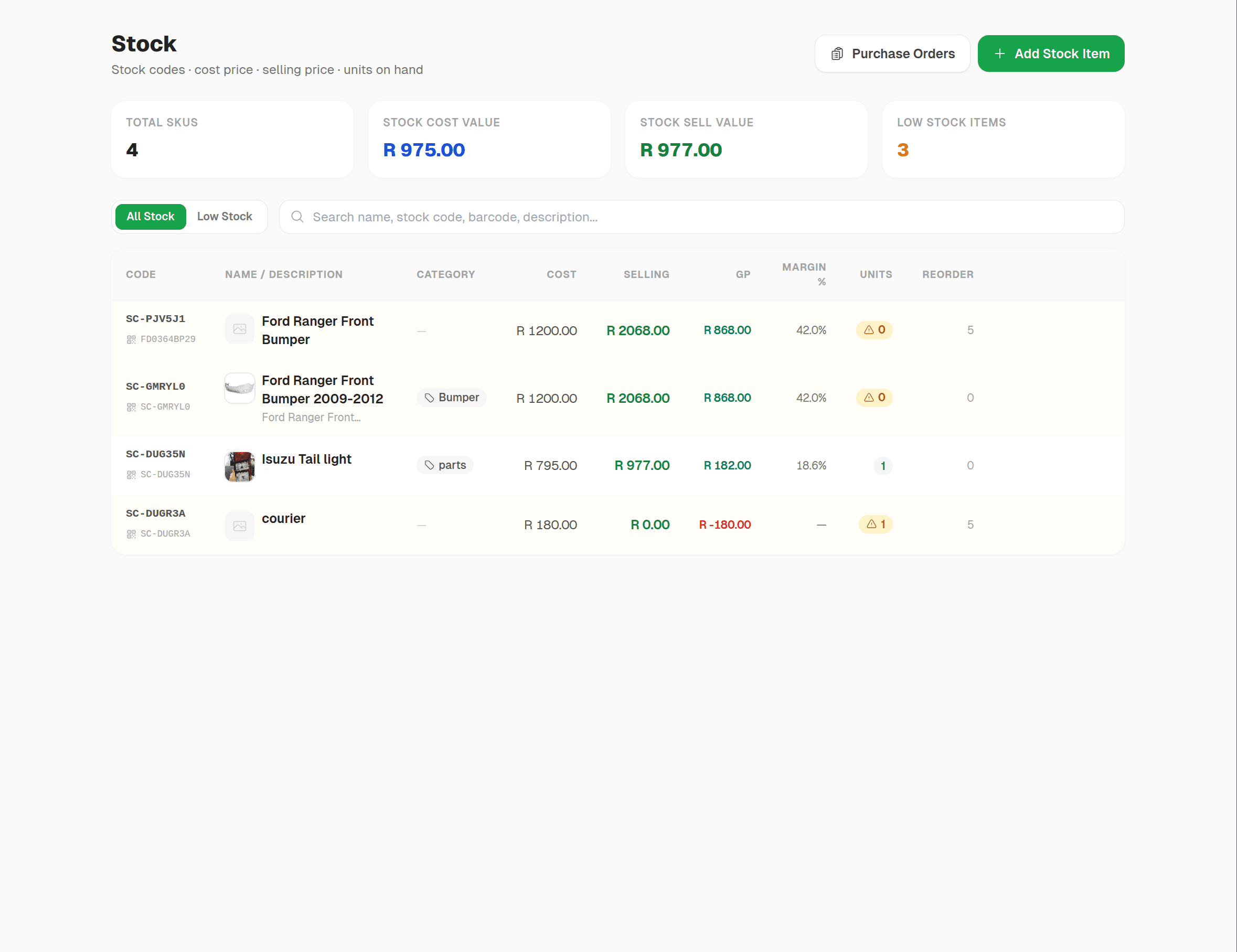
Task: Open the Isuzu Tail light item
Action: tap(306, 459)
